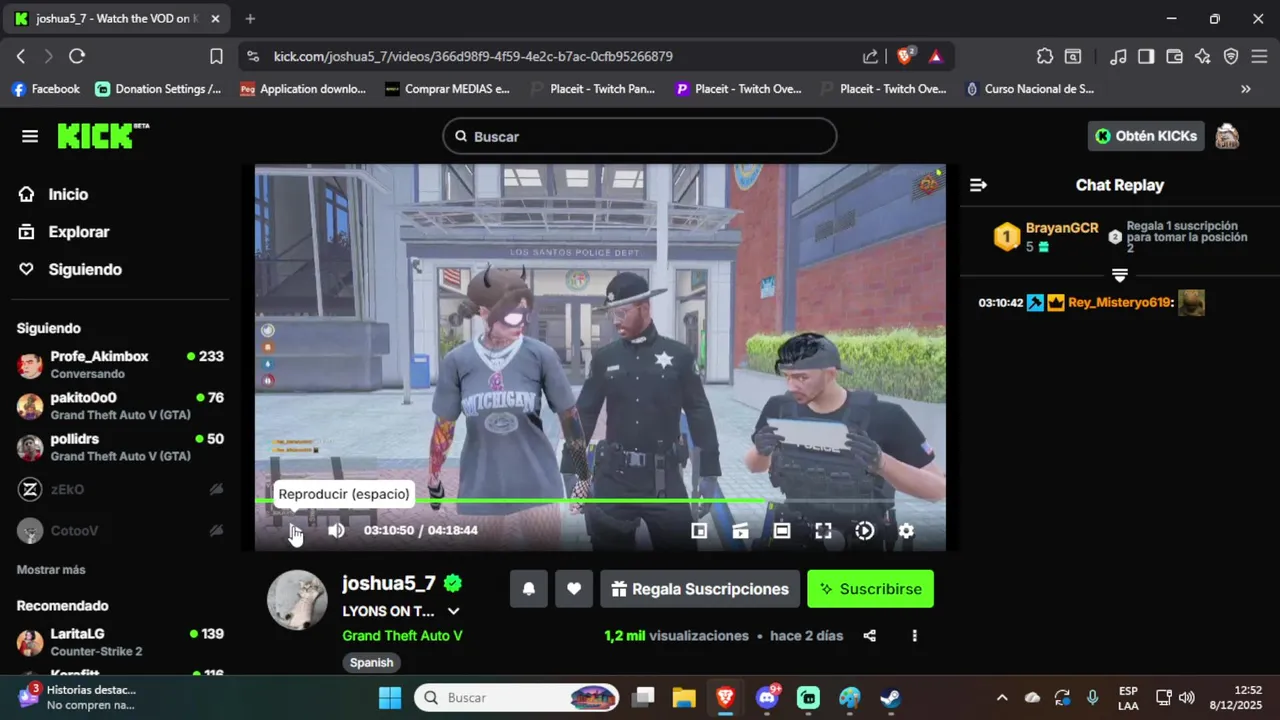Open the user profile avatar menu
This screenshot has width=1280, height=720.
coord(1227,136)
